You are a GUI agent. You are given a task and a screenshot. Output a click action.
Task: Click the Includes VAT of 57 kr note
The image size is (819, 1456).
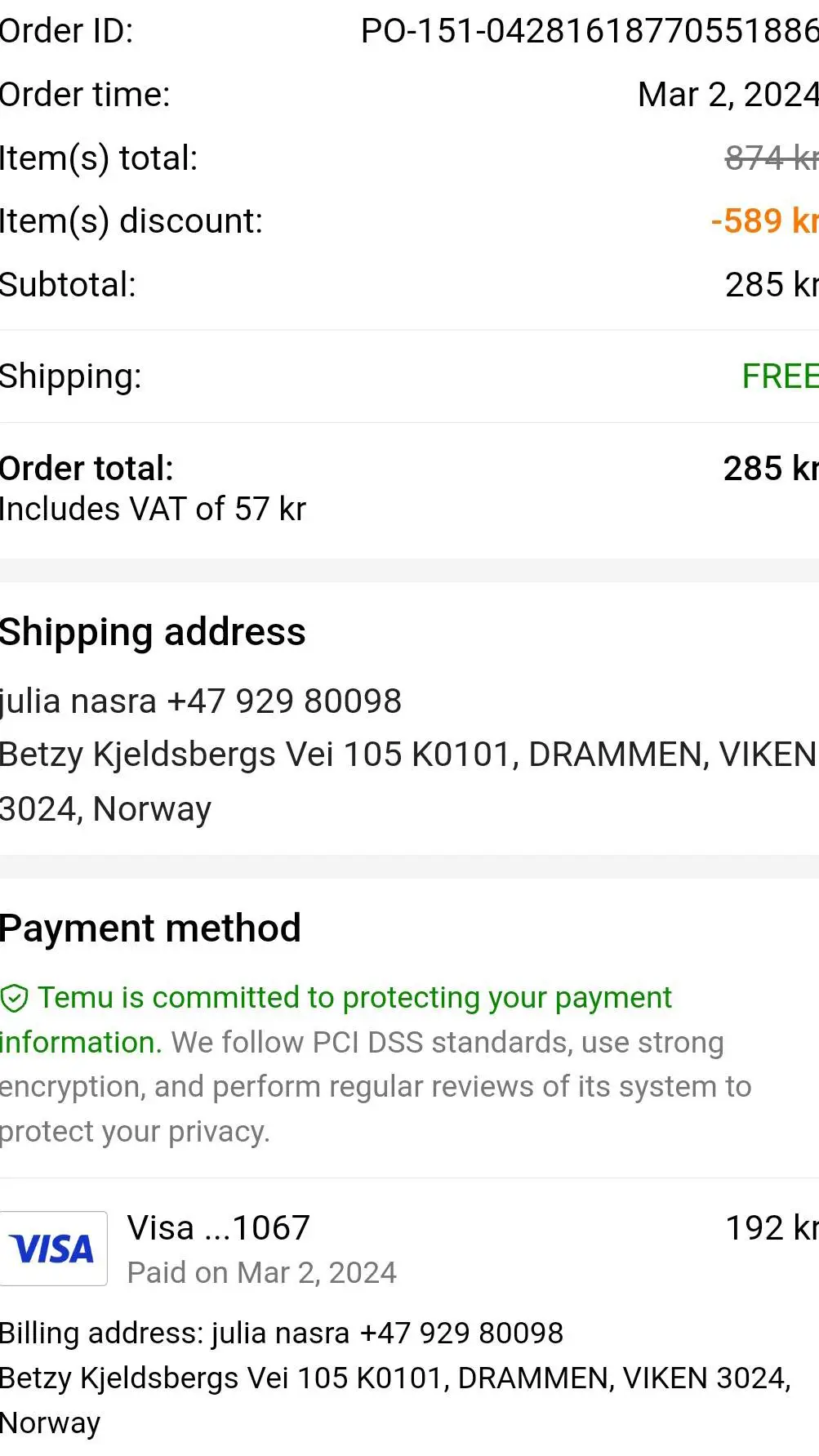153,510
